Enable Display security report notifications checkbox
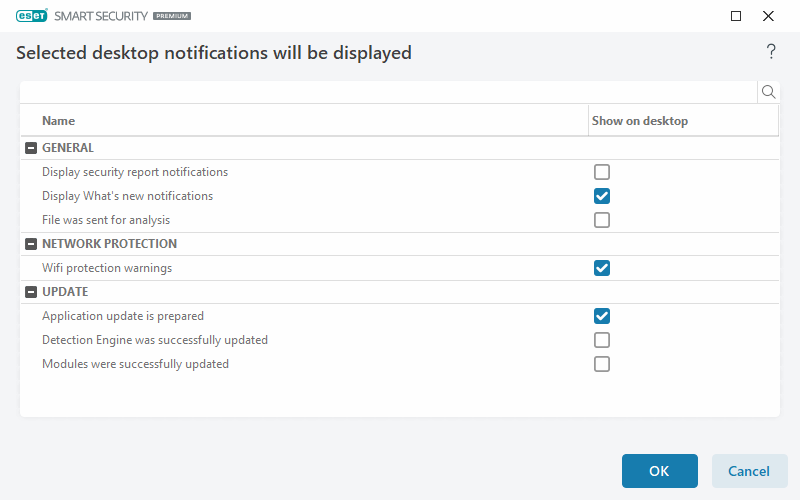This screenshot has height=500, width=800. (x=602, y=172)
